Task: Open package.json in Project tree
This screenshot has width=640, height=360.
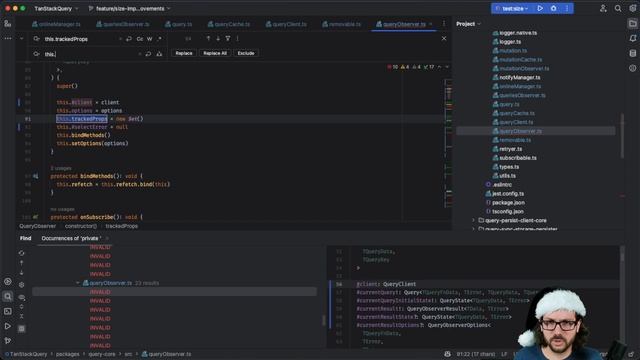Action: click(508, 202)
